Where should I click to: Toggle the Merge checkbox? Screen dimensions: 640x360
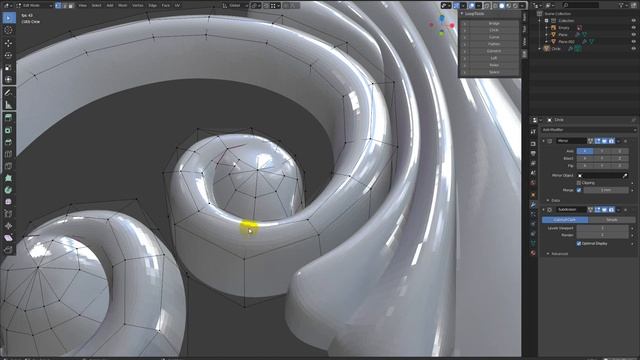[x=579, y=190]
